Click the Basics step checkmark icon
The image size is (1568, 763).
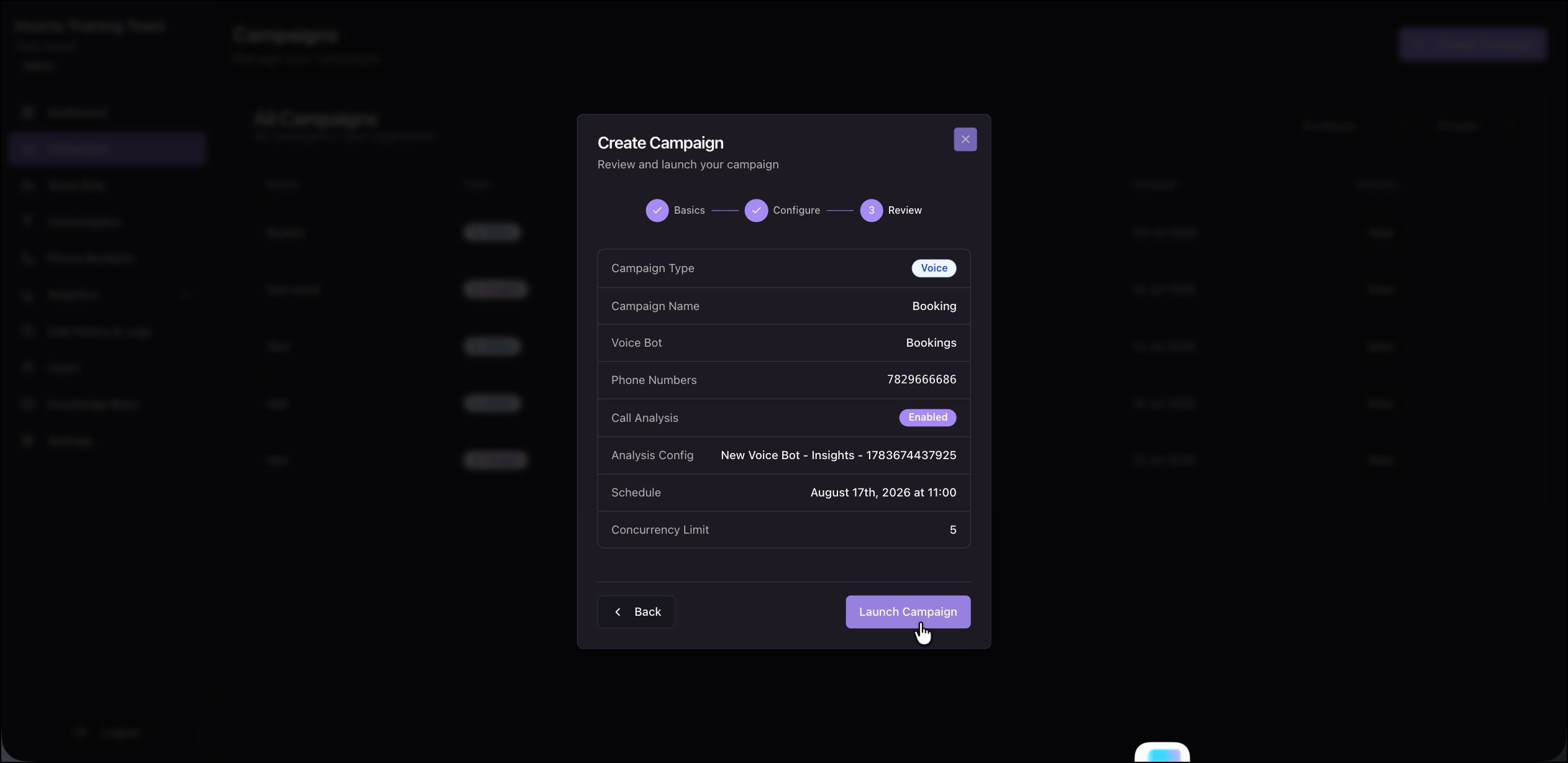[x=657, y=210]
